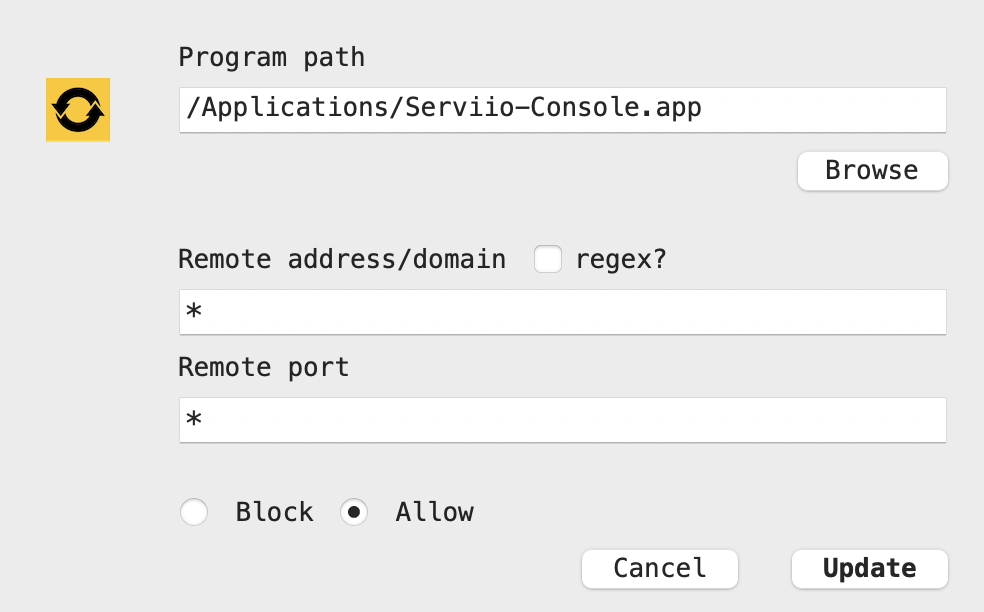This screenshot has width=984, height=612.
Task: Click Update to save the rule
Action: coord(869,569)
